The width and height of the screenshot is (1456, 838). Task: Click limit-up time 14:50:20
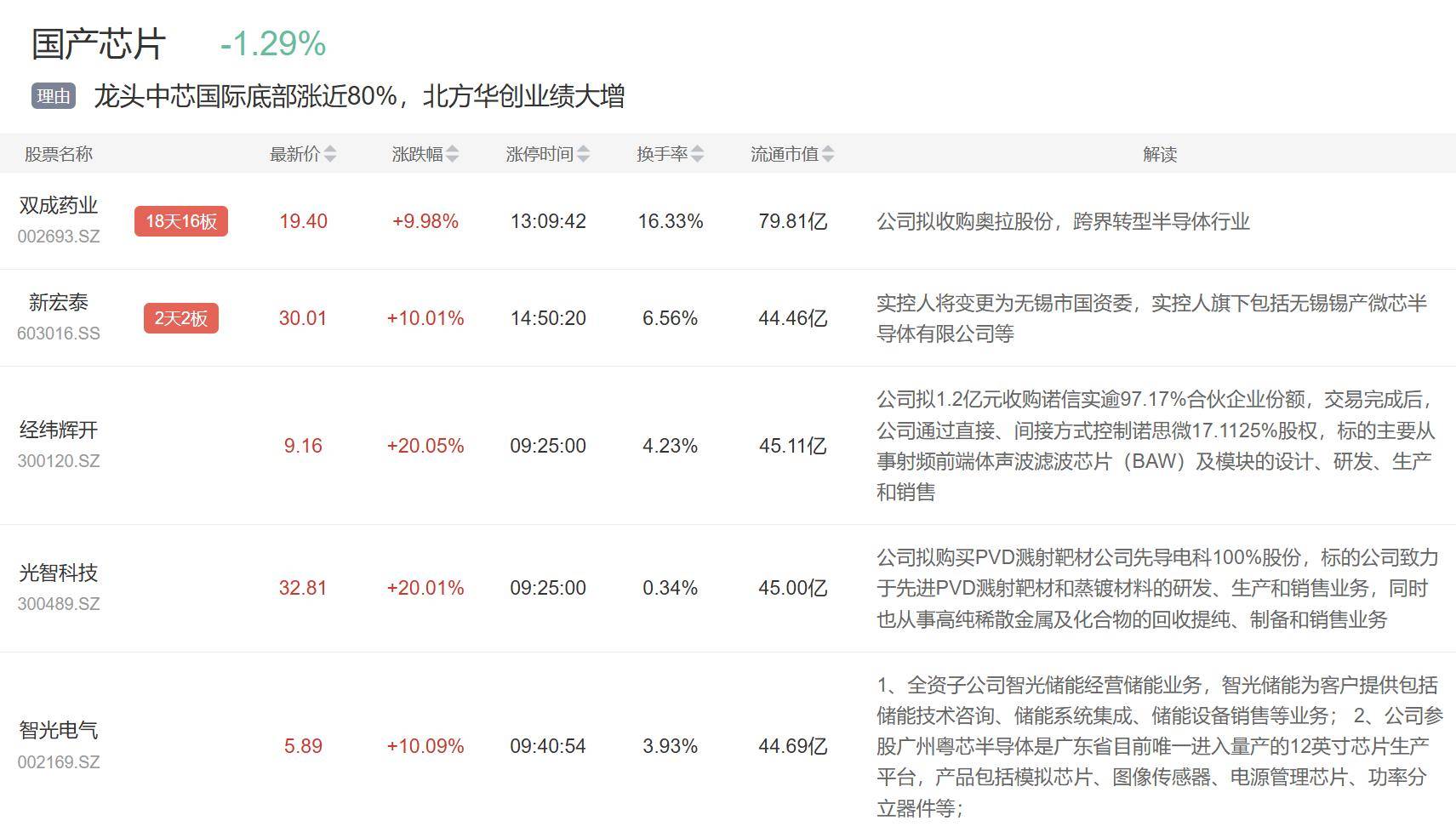point(548,318)
